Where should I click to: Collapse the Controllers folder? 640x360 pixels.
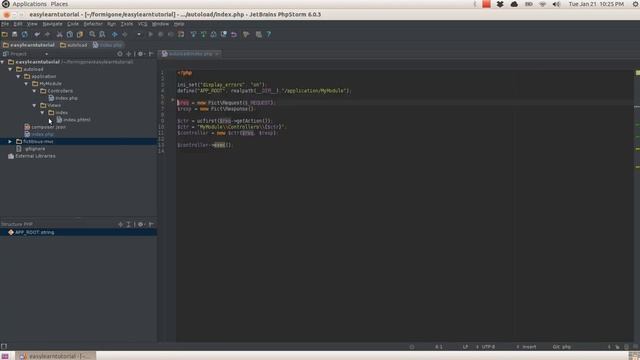(x=34, y=91)
